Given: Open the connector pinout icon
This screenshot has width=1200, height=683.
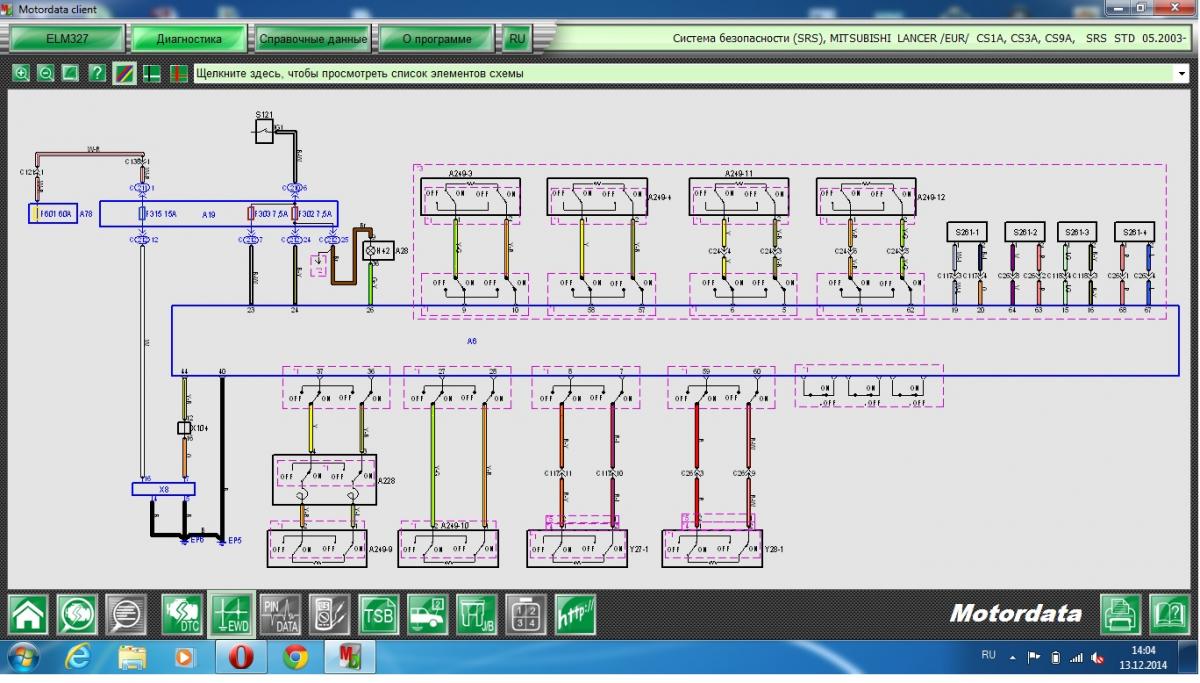Looking at the screenshot, I should click(526, 614).
